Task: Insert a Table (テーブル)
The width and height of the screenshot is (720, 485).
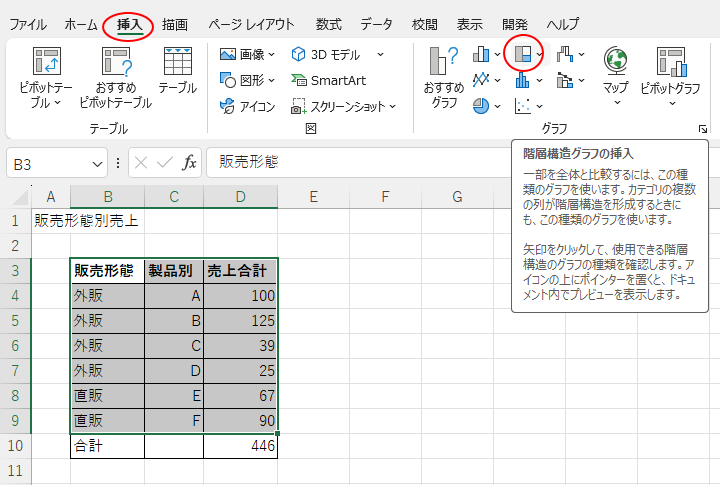Action: 177,63
